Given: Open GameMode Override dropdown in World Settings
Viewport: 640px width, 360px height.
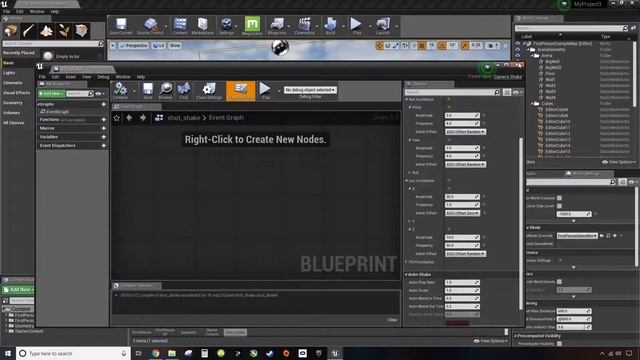Looking at the screenshot, I should (577, 236).
